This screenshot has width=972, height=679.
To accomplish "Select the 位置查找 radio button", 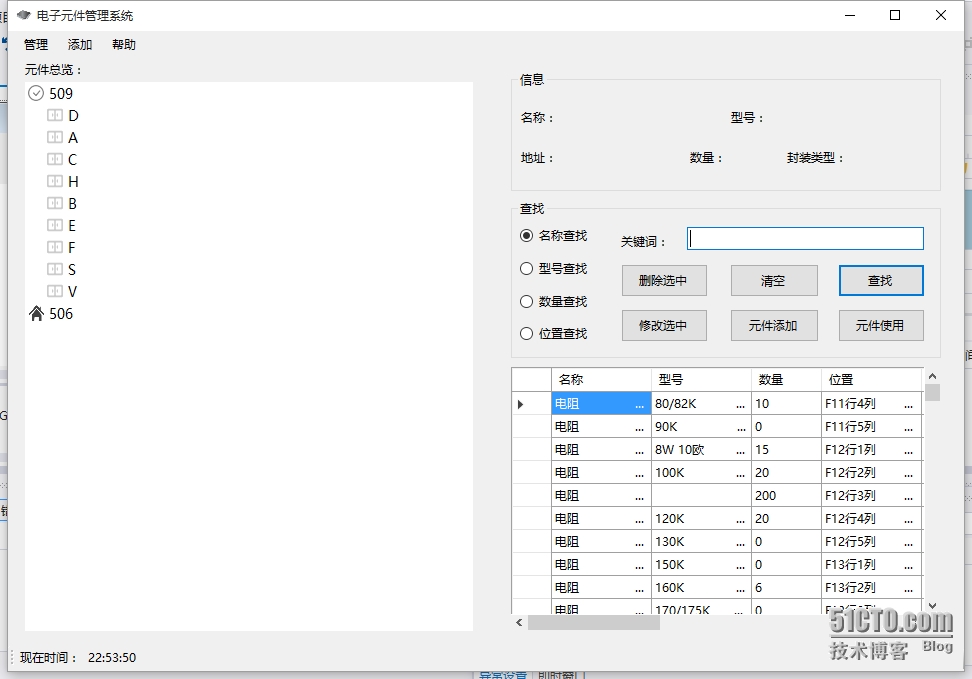I will click(526, 334).
